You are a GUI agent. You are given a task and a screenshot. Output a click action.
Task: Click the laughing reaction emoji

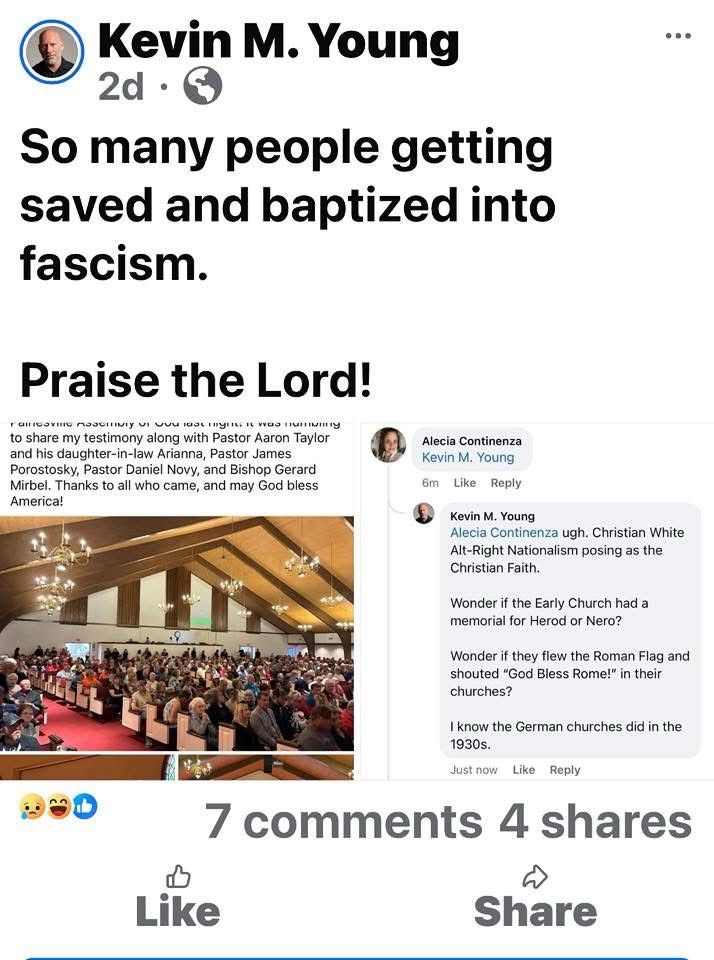click(x=59, y=807)
